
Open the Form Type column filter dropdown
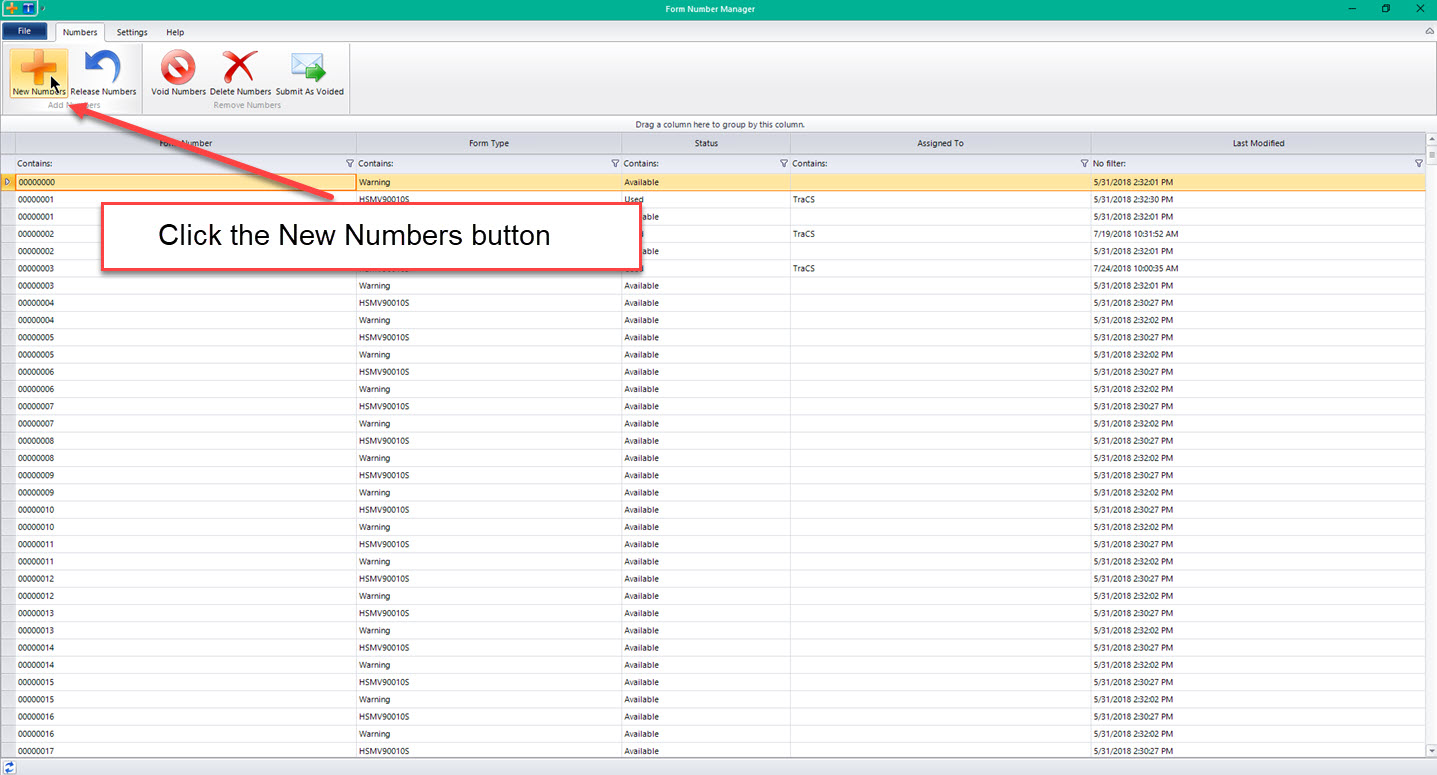tap(615, 163)
